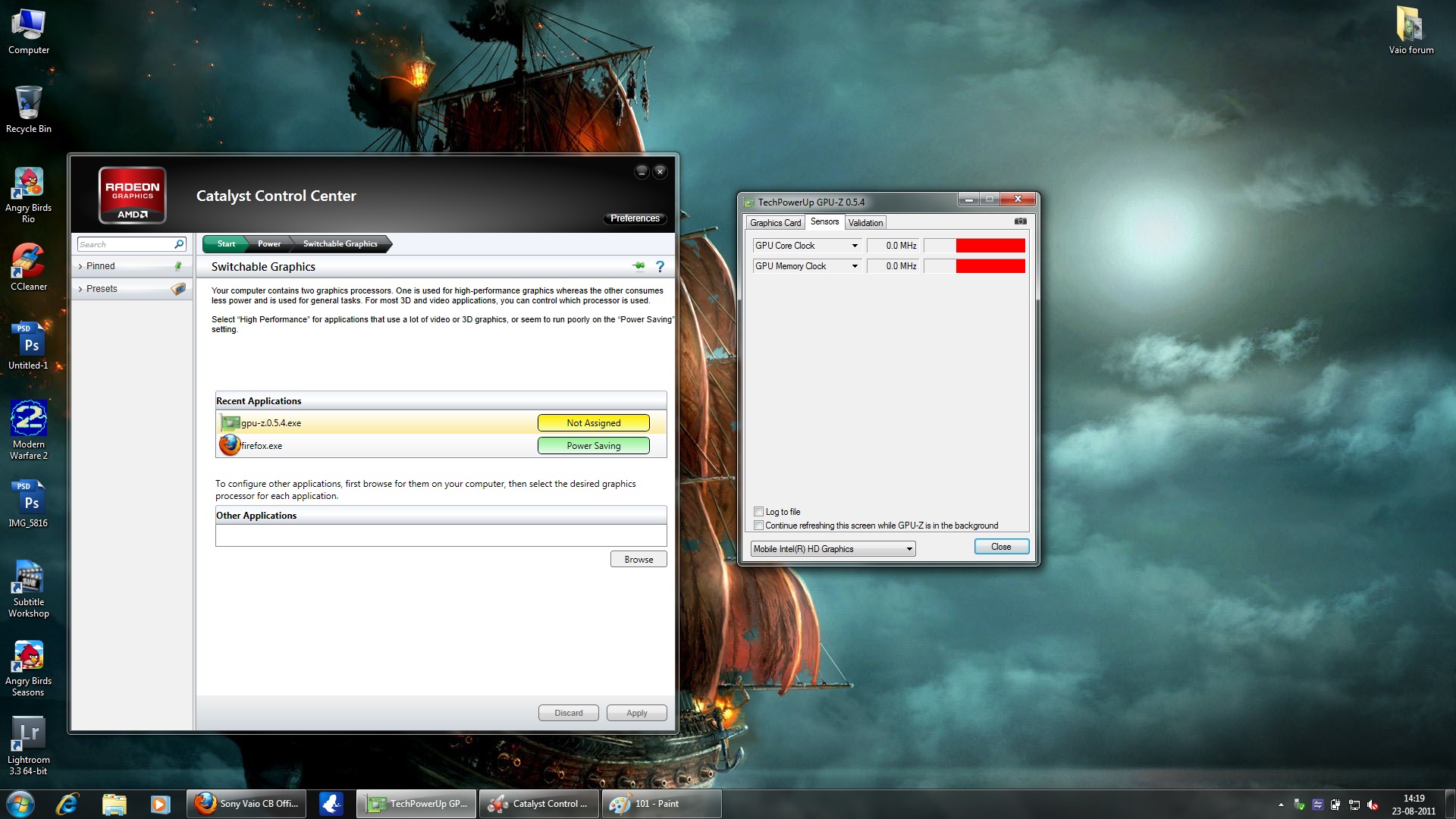Click the Close button in GPU-Z
1456x819 pixels.
pos(1001,547)
